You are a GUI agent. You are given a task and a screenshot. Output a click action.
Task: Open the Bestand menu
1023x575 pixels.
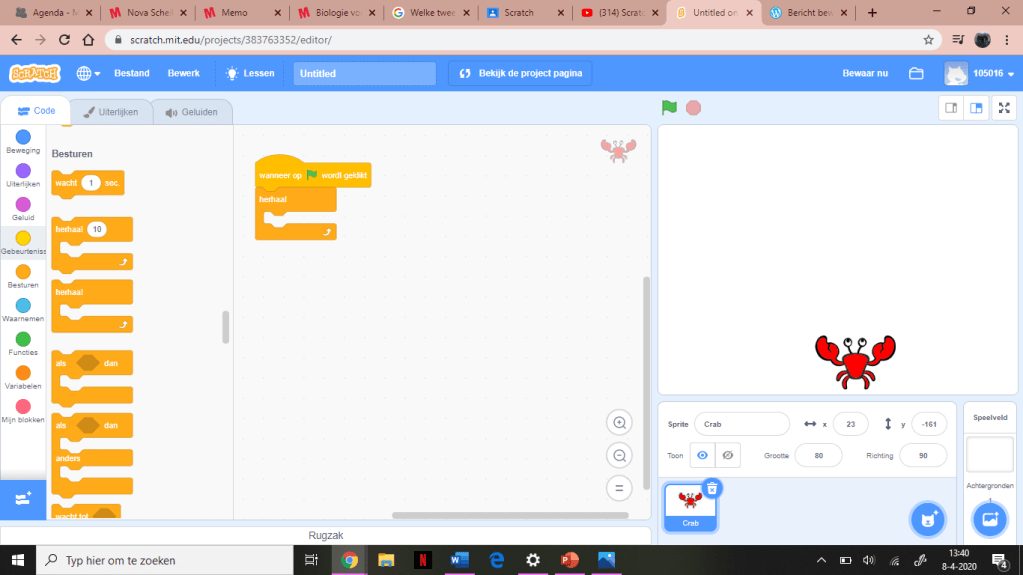(132, 73)
